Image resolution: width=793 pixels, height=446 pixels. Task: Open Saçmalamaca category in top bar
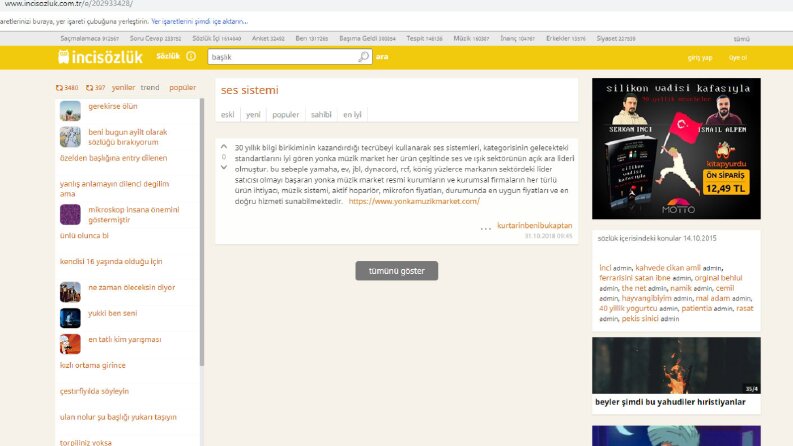pos(90,38)
